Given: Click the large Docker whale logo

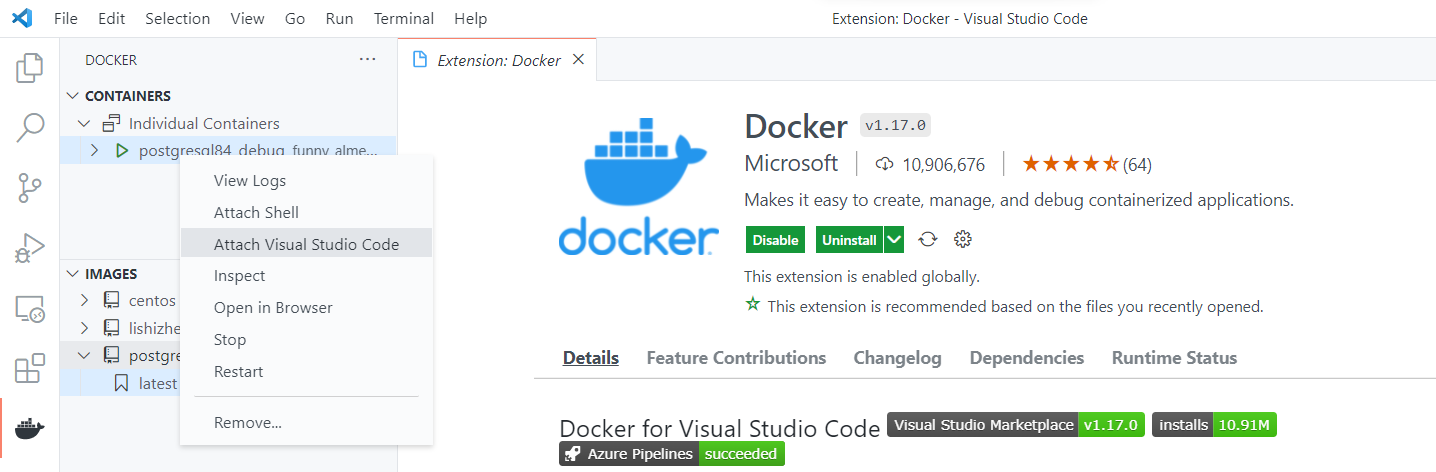Looking at the screenshot, I should [x=638, y=186].
